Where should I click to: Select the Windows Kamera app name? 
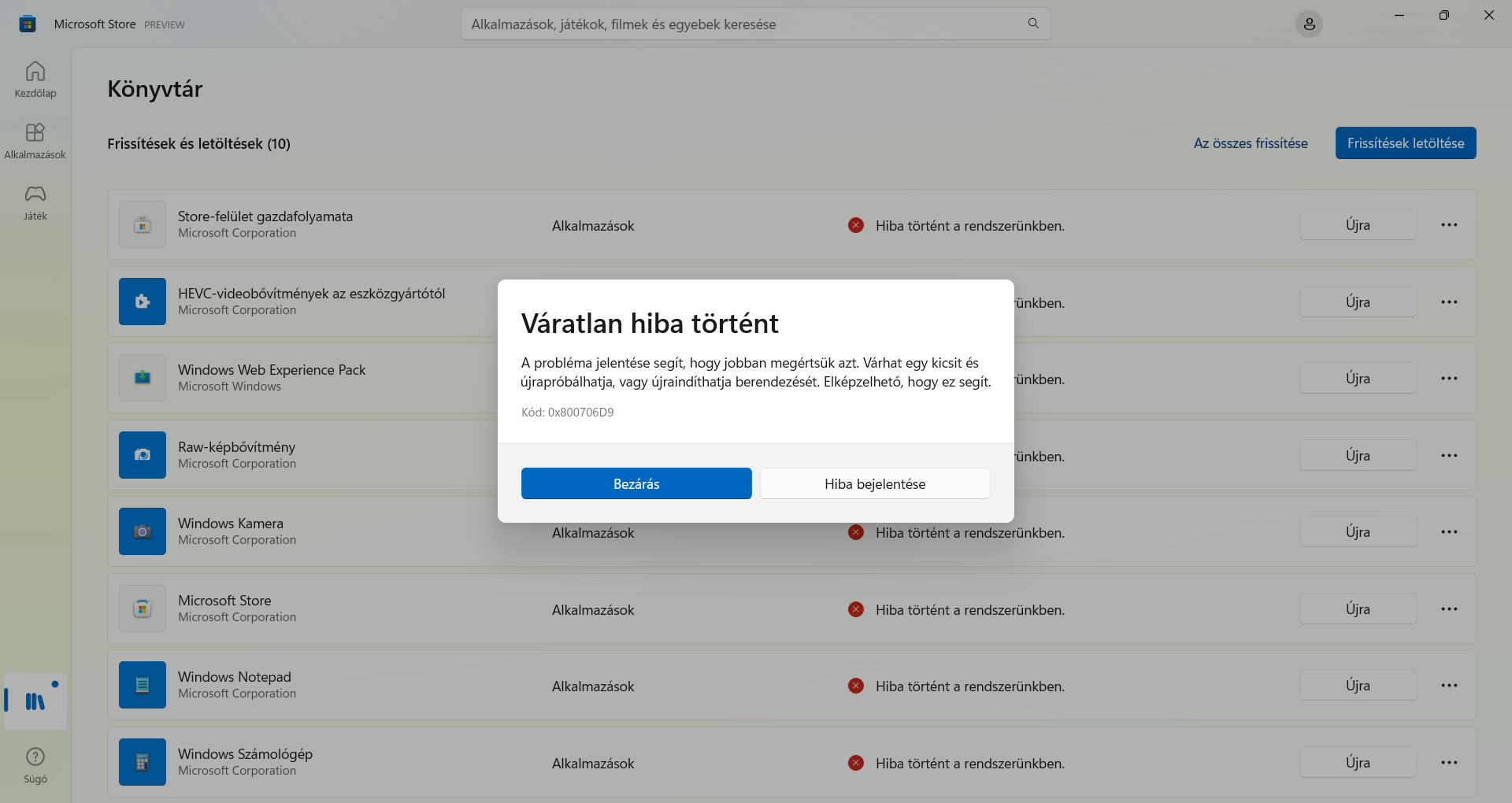231,524
